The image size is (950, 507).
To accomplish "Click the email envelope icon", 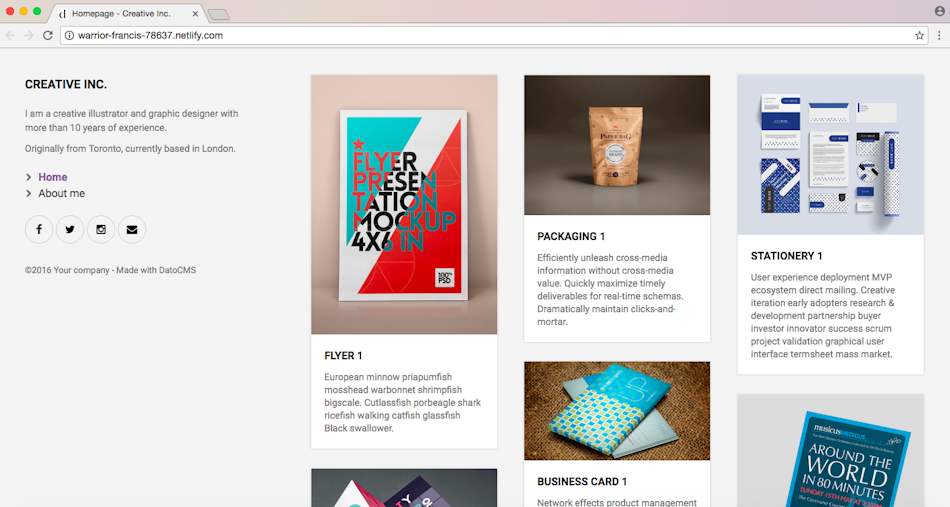I will pyautogui.click(x=132, y=230).
